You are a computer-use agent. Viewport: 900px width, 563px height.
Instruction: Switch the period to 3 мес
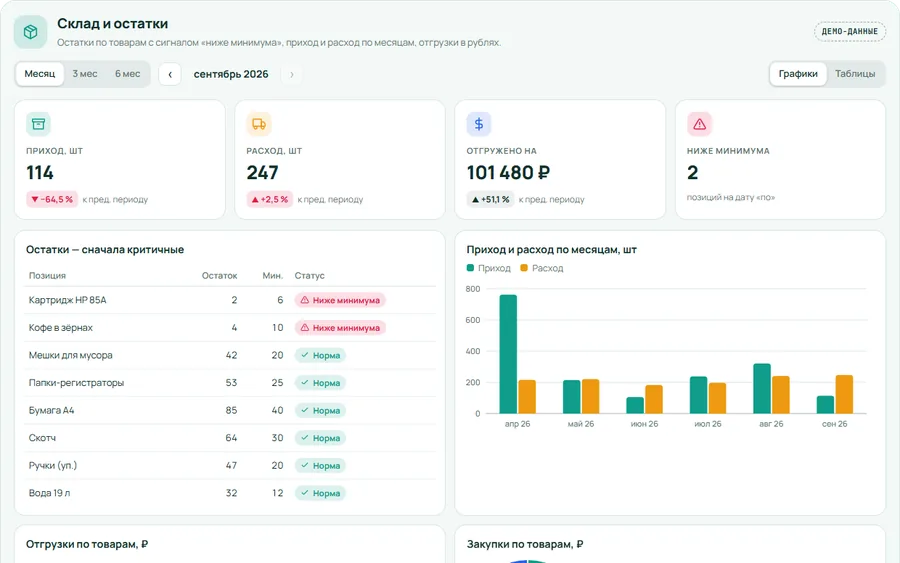[85, 74]
